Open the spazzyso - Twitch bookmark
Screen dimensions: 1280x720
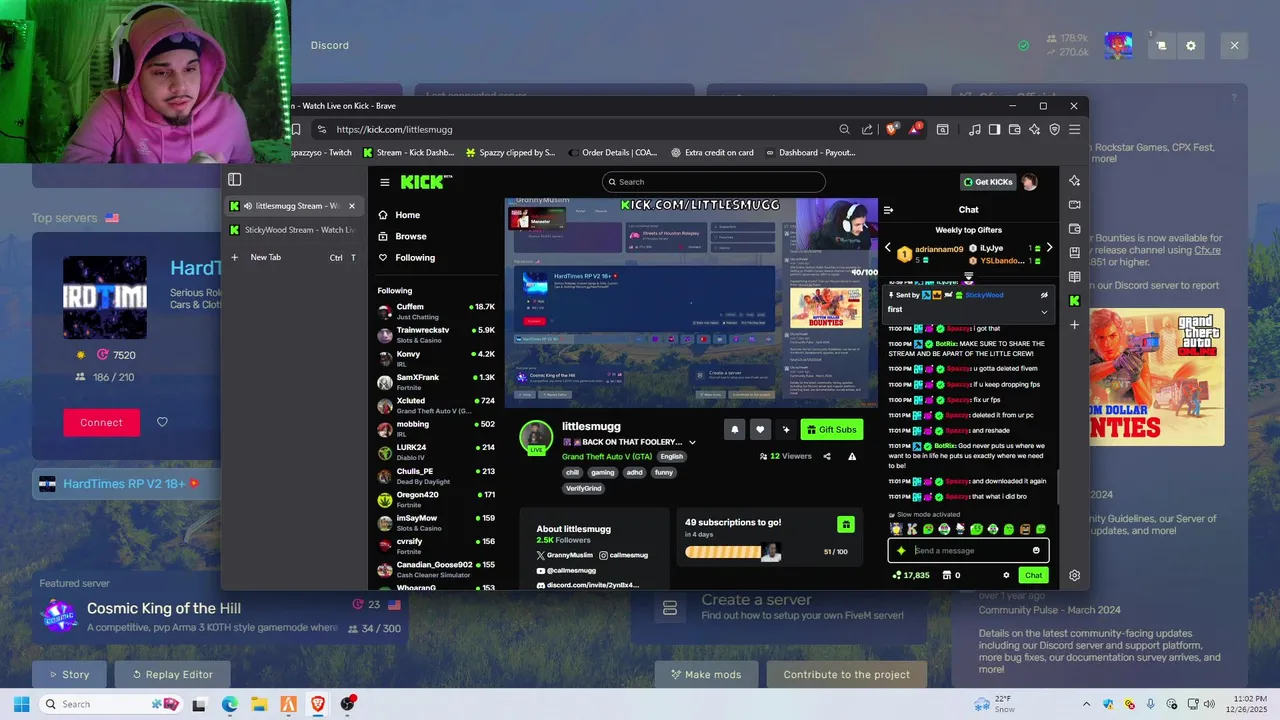pyautogui.click(x=321, y=153)
